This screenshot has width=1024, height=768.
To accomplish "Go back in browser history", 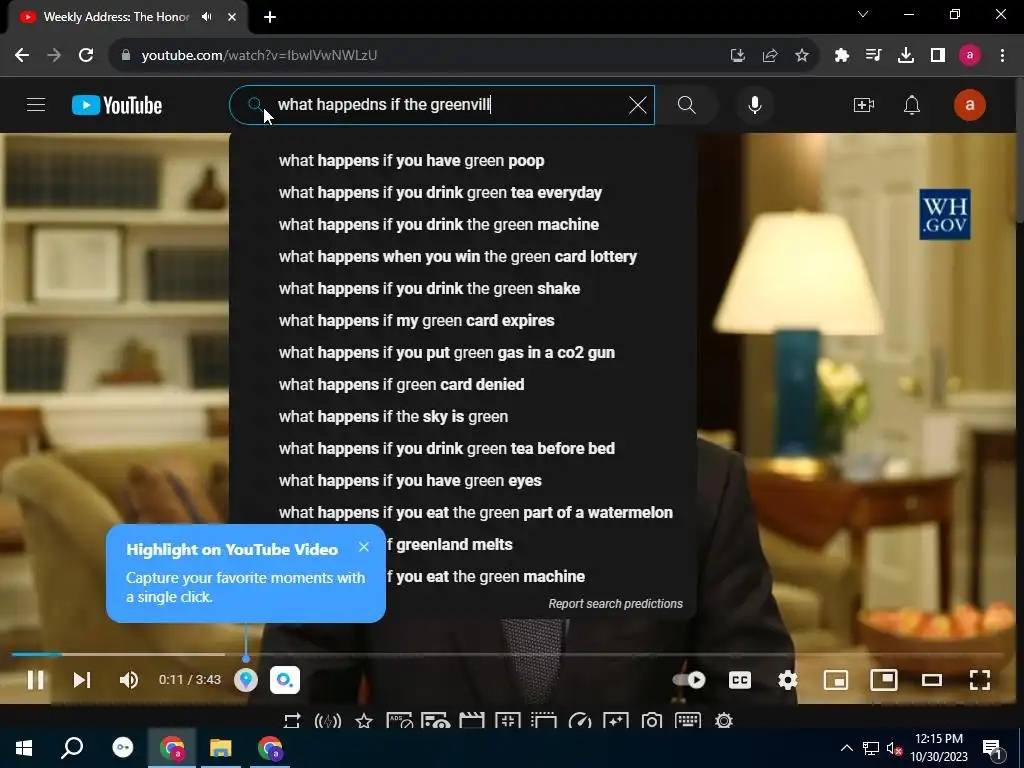I will pos(22,55).
